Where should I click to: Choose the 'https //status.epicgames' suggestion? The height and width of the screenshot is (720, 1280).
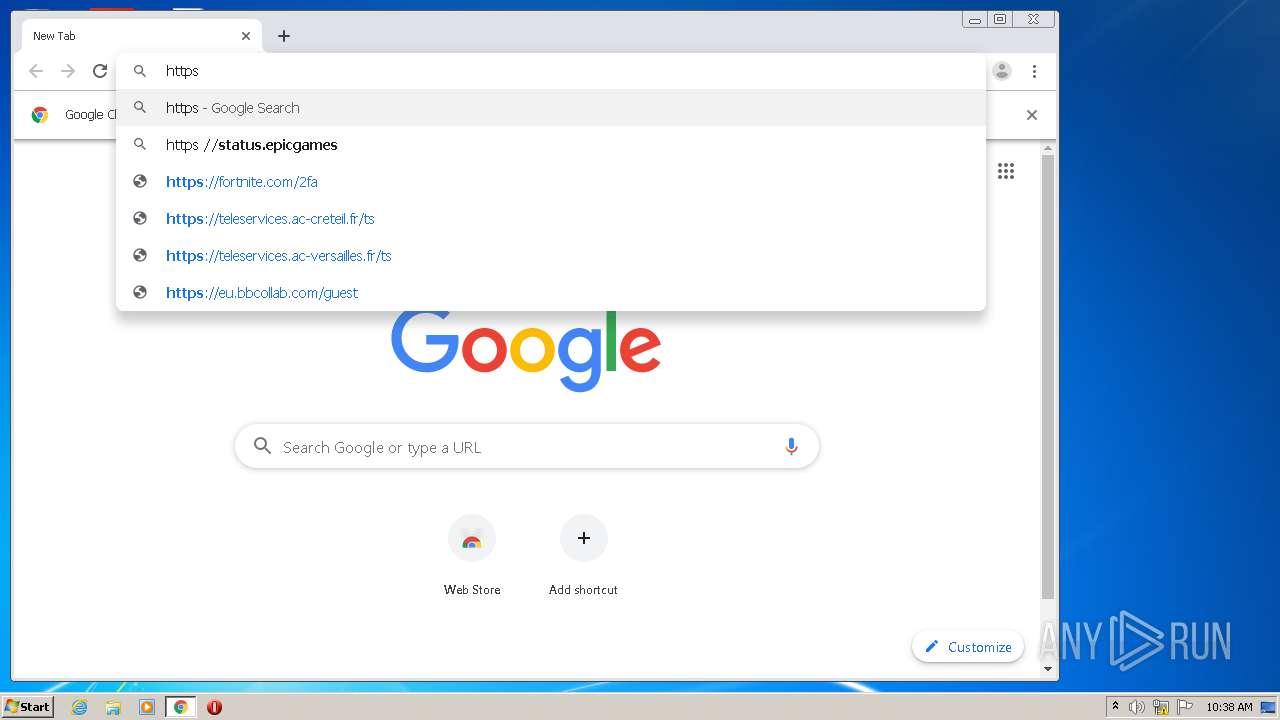(x=551, y=145)
